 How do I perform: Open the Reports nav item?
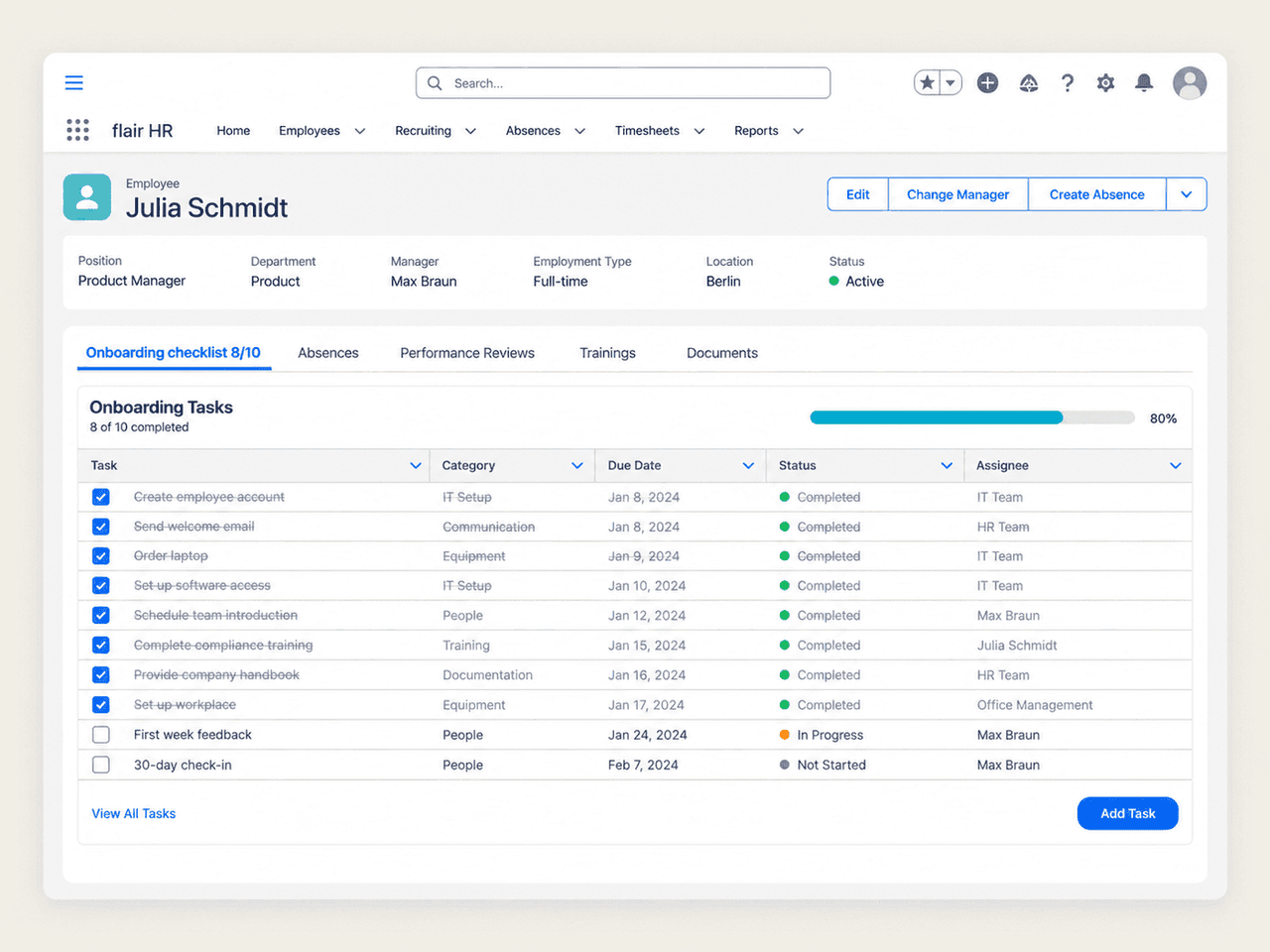[756, 131]
